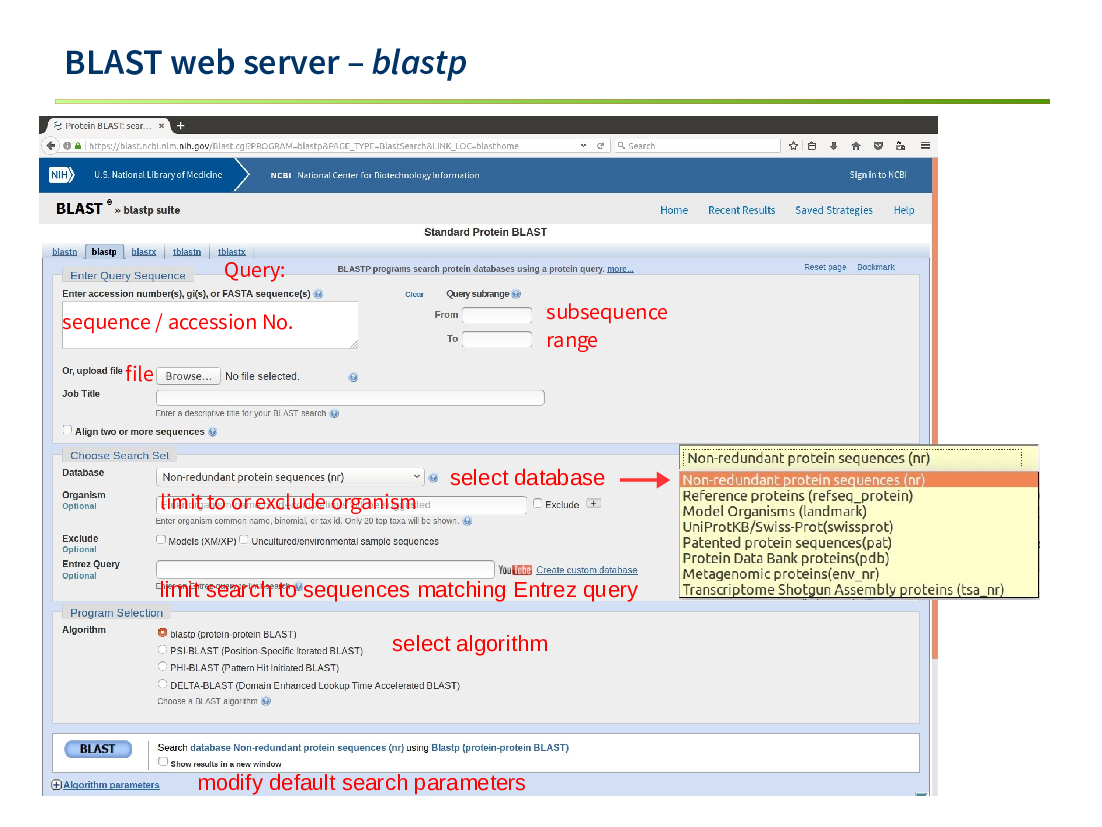Viewport: 1102px width, 827px height.
Task: Close the Protein BLAST browser tab
Action: click(161, 126)
